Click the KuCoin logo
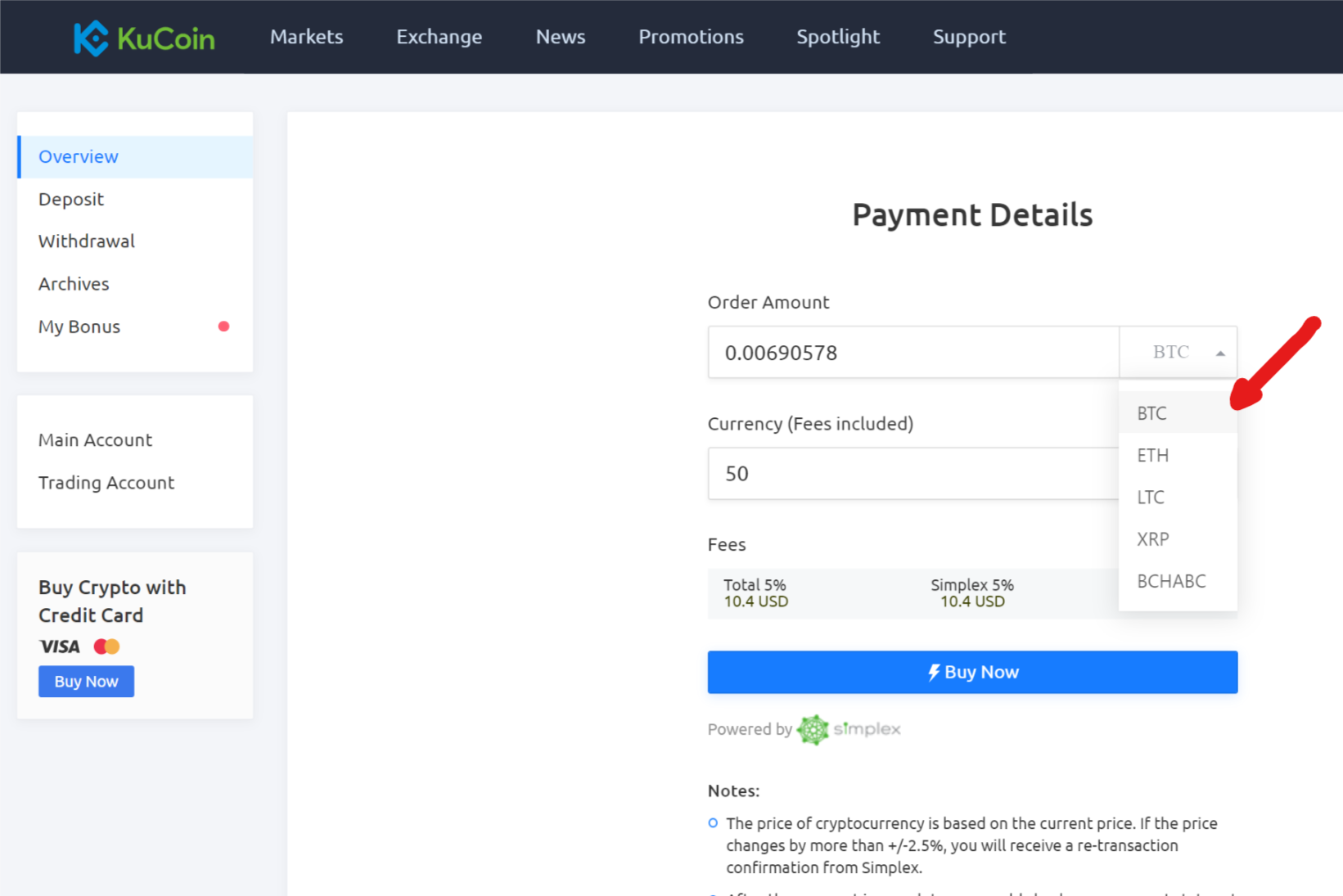The height and width of the screenshot is (896, 1343). (x=144, y=37)
